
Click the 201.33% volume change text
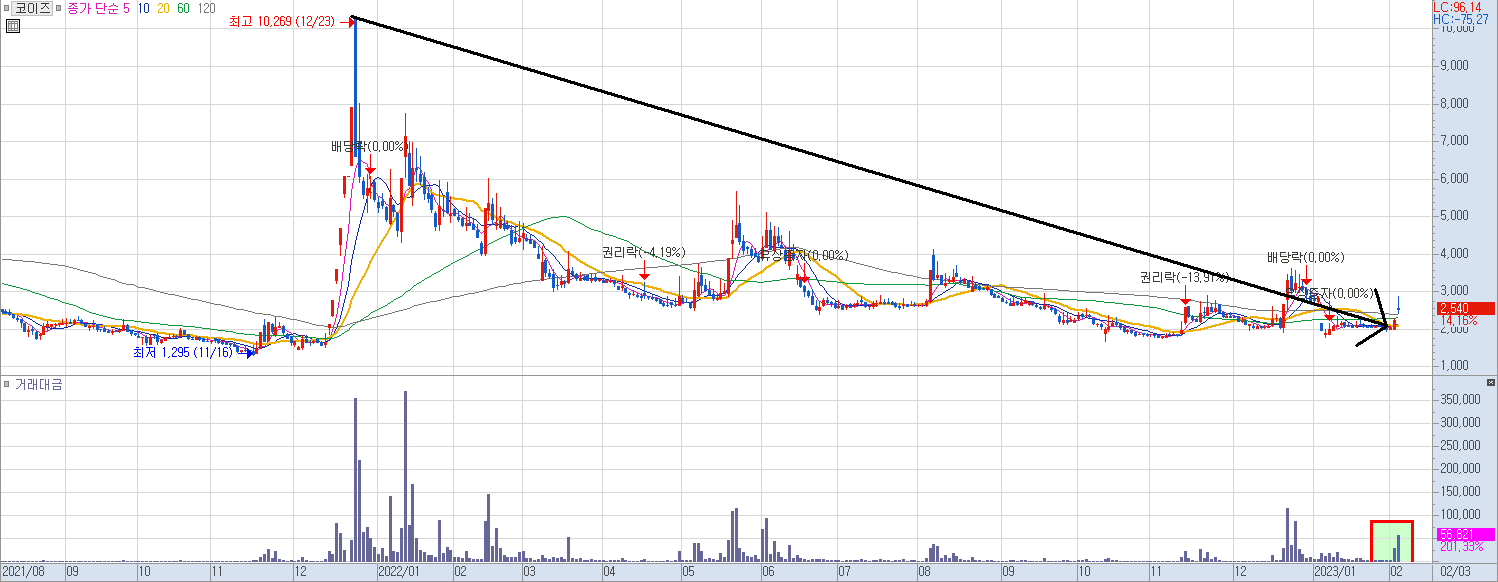coord(1461,546)
